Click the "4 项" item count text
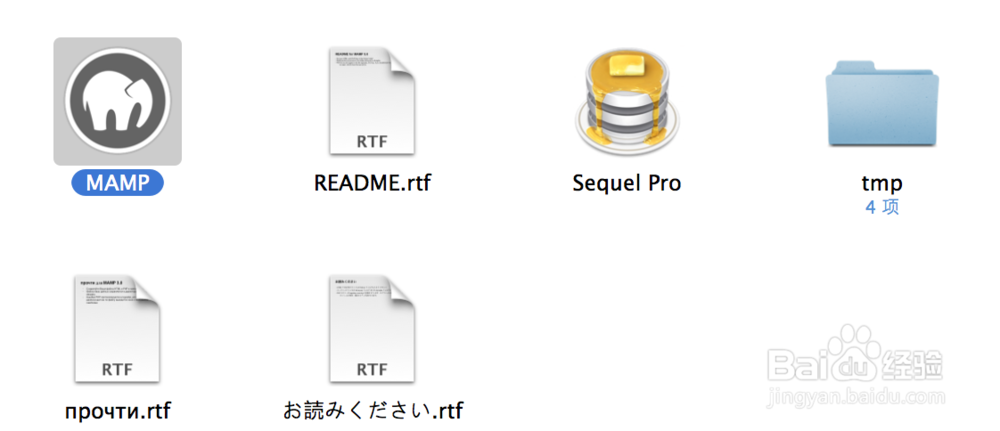 point(882,208)
